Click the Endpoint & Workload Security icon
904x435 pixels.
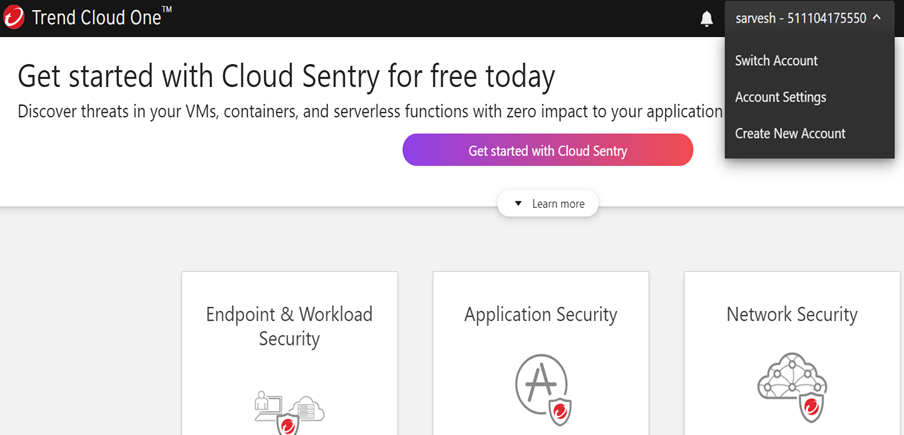coord(289,413)
